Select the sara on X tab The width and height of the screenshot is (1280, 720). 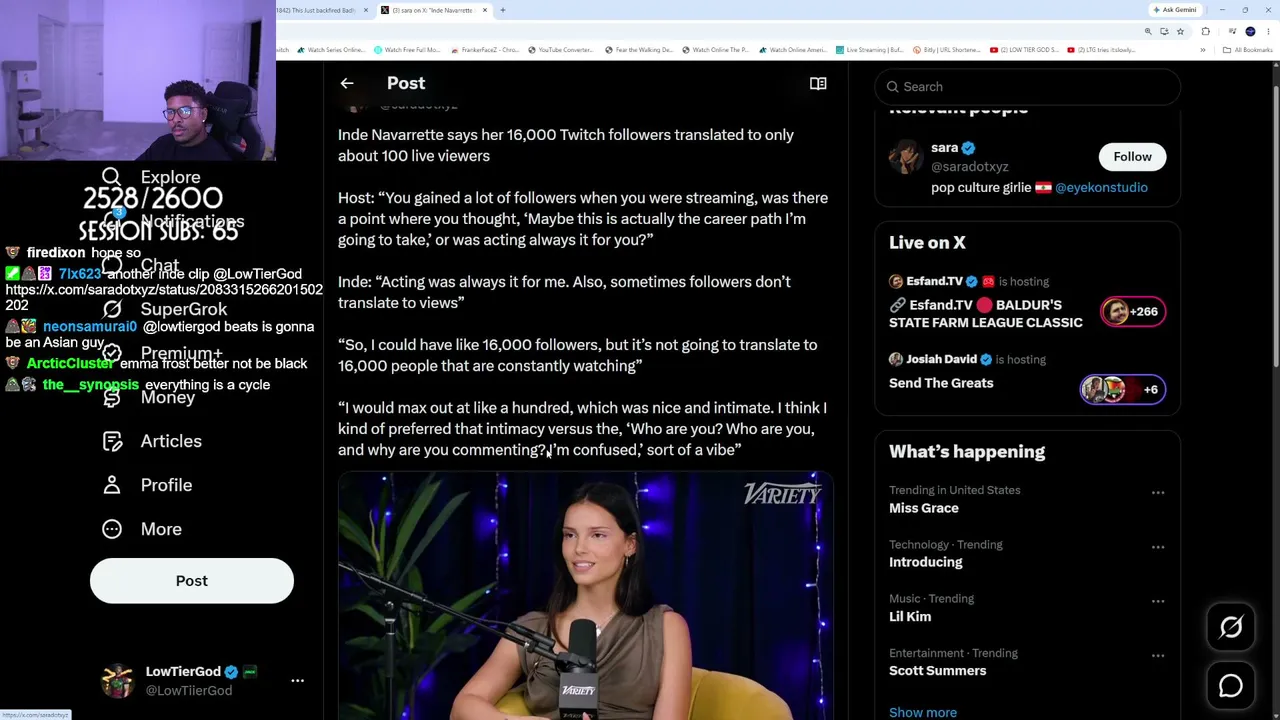tap(436, 10)
